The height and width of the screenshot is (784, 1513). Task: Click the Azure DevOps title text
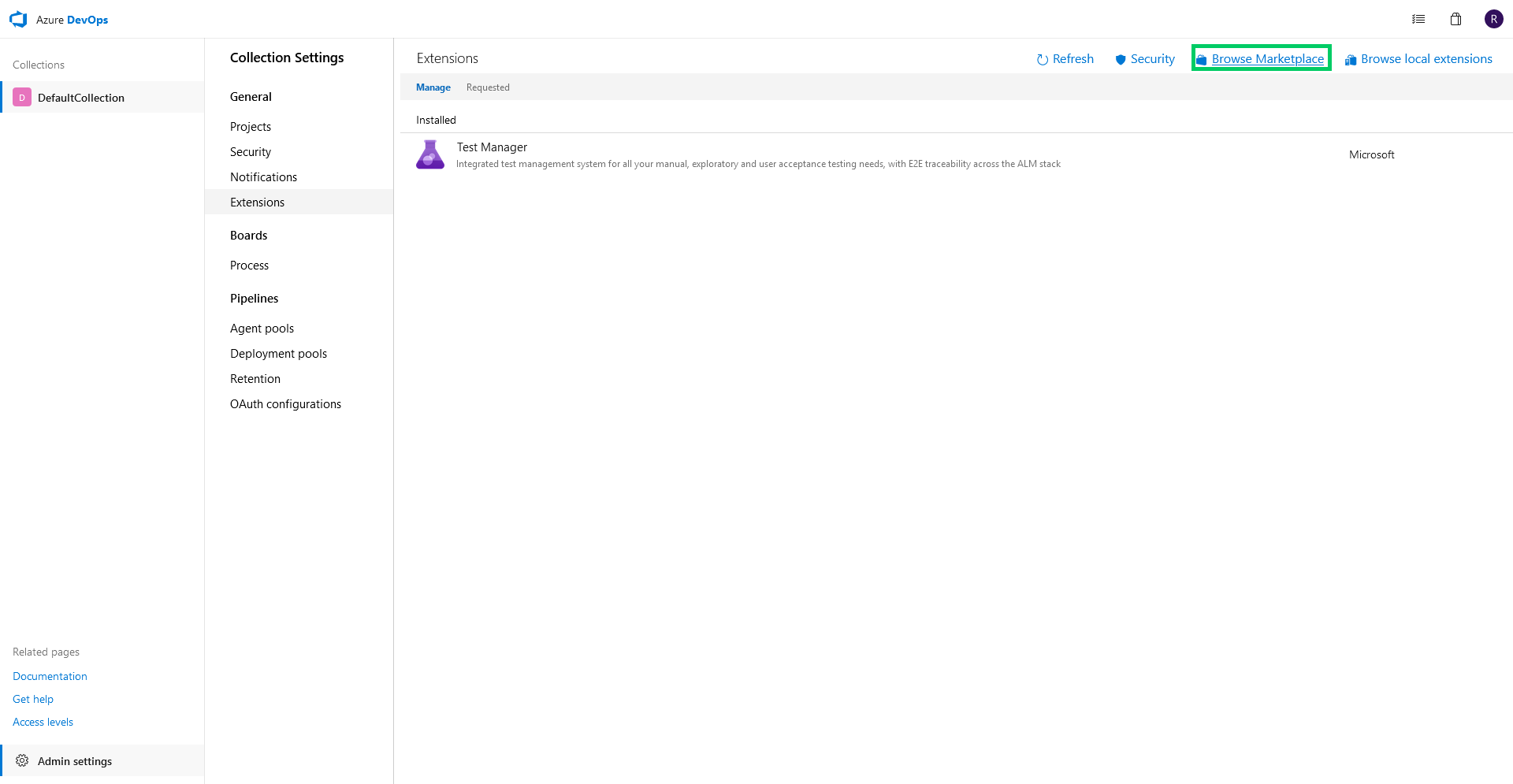(x=72, y=20)
